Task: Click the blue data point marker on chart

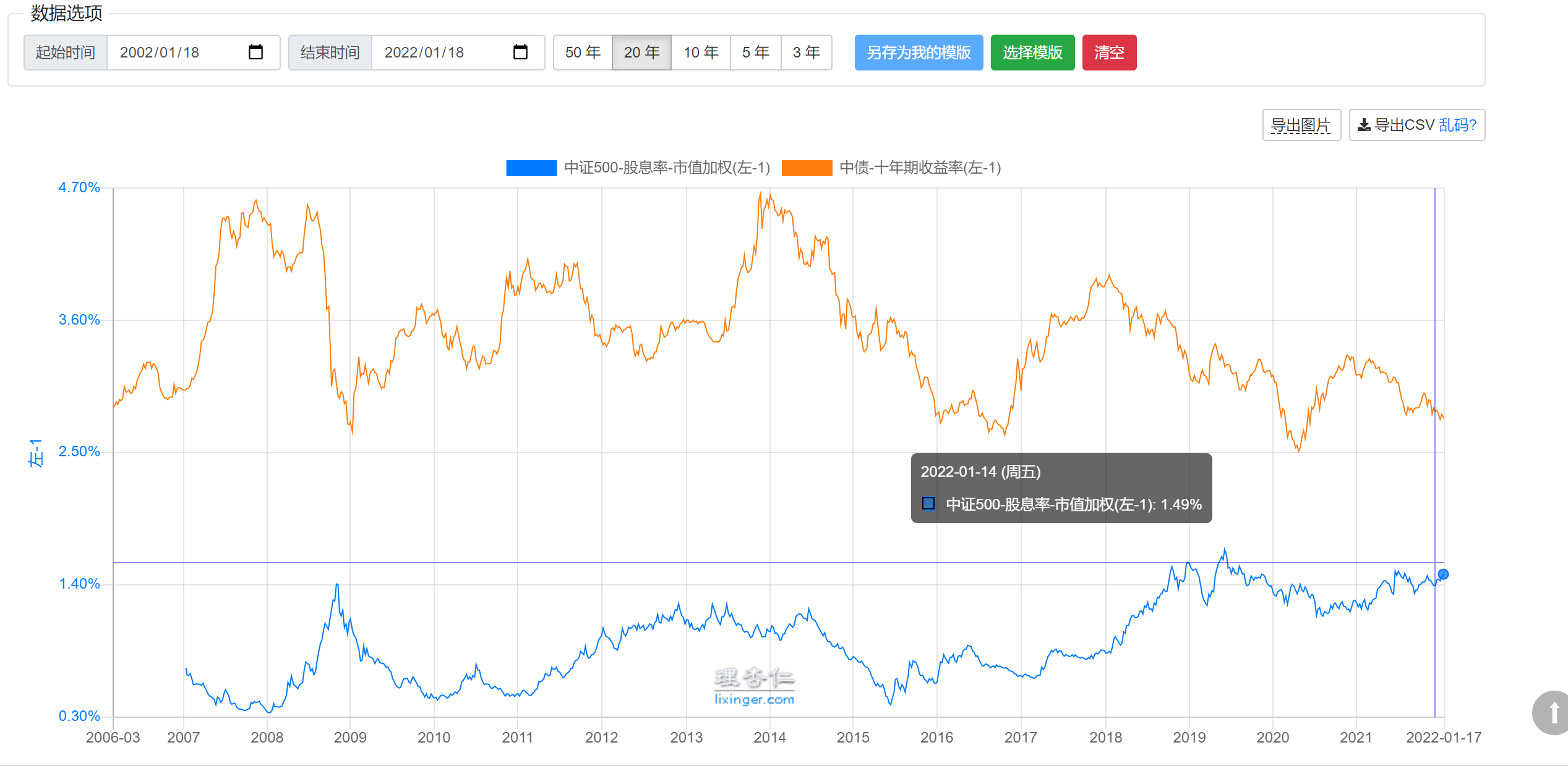Action: coord(1443,574)
